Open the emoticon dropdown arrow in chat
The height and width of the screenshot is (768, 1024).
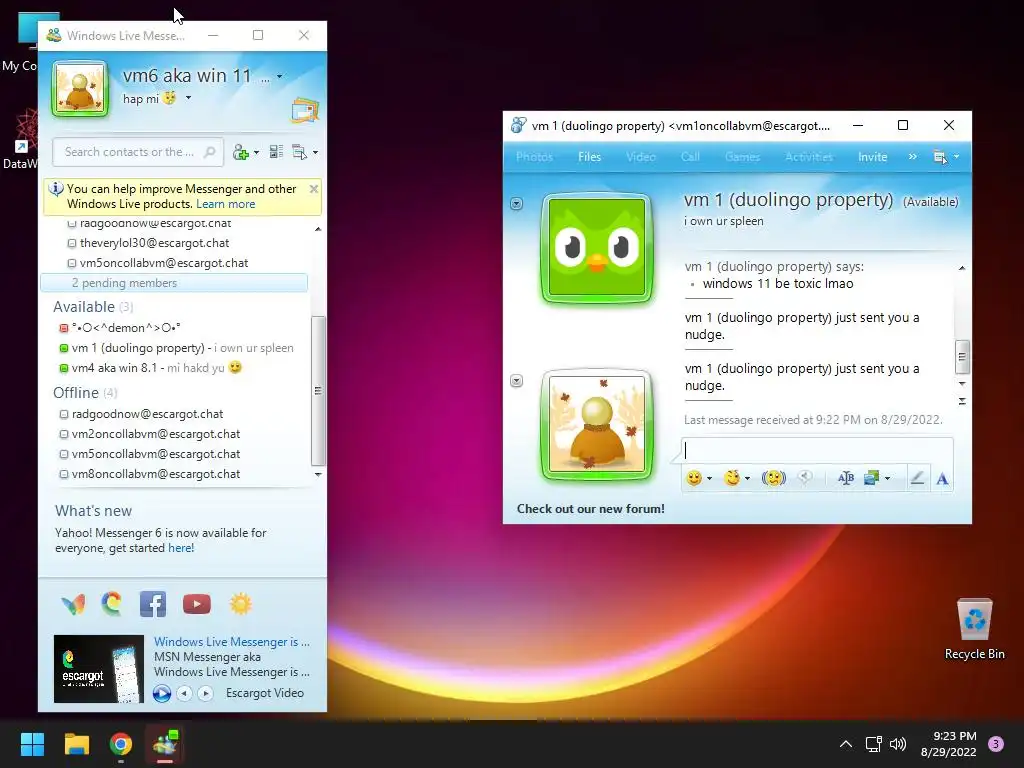[709, 479]
